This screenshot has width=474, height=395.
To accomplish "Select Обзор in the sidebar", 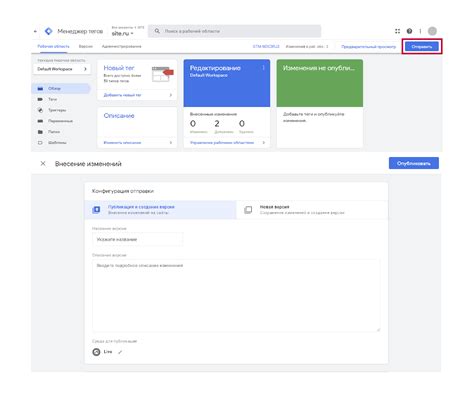I will click(x=61, y=88).
